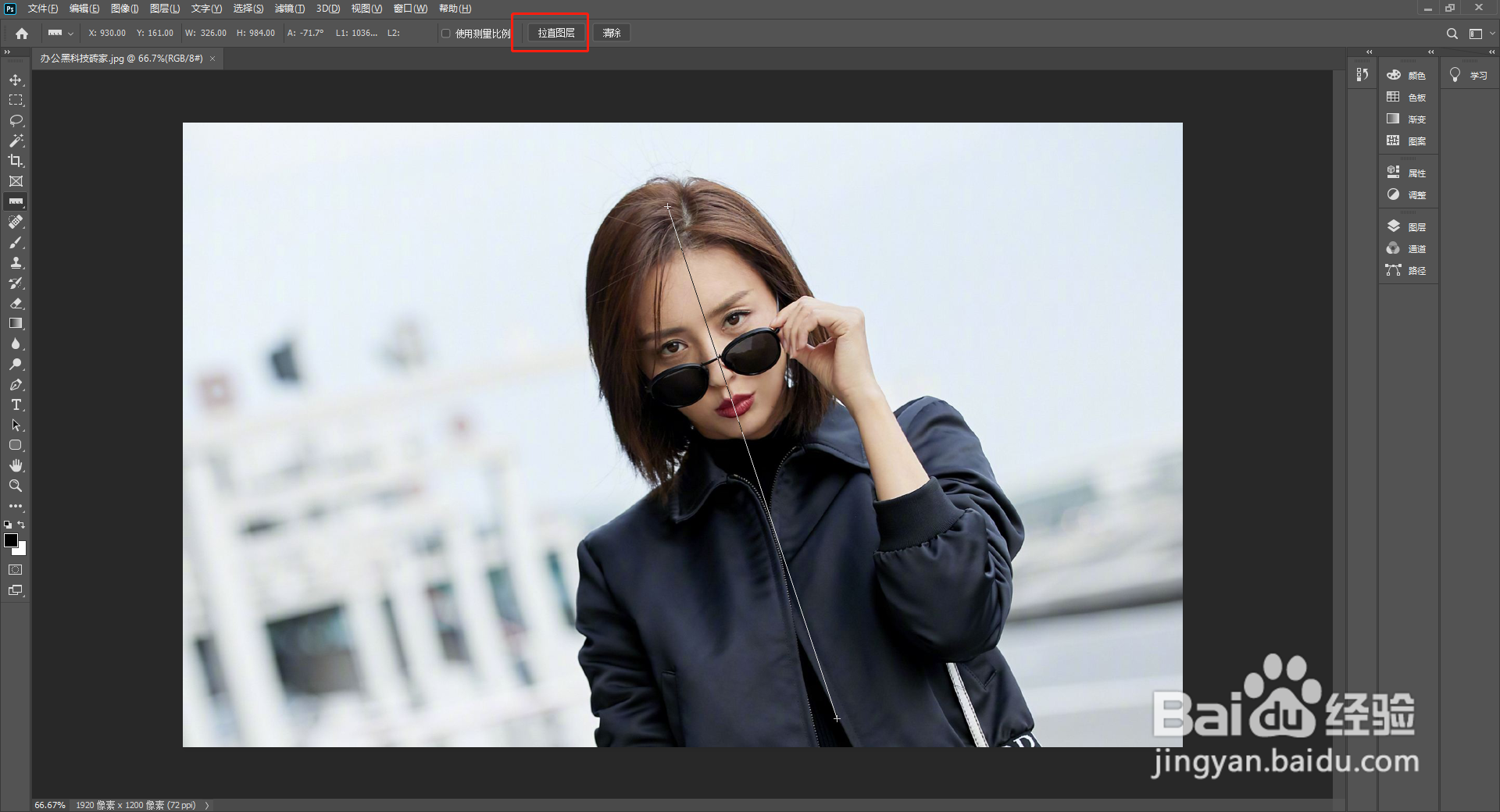Image resolution: width=1500 pixels, height=812 pixels.
Task: Open the 窗口(W) menu
Action: click(x=410, y=9)
